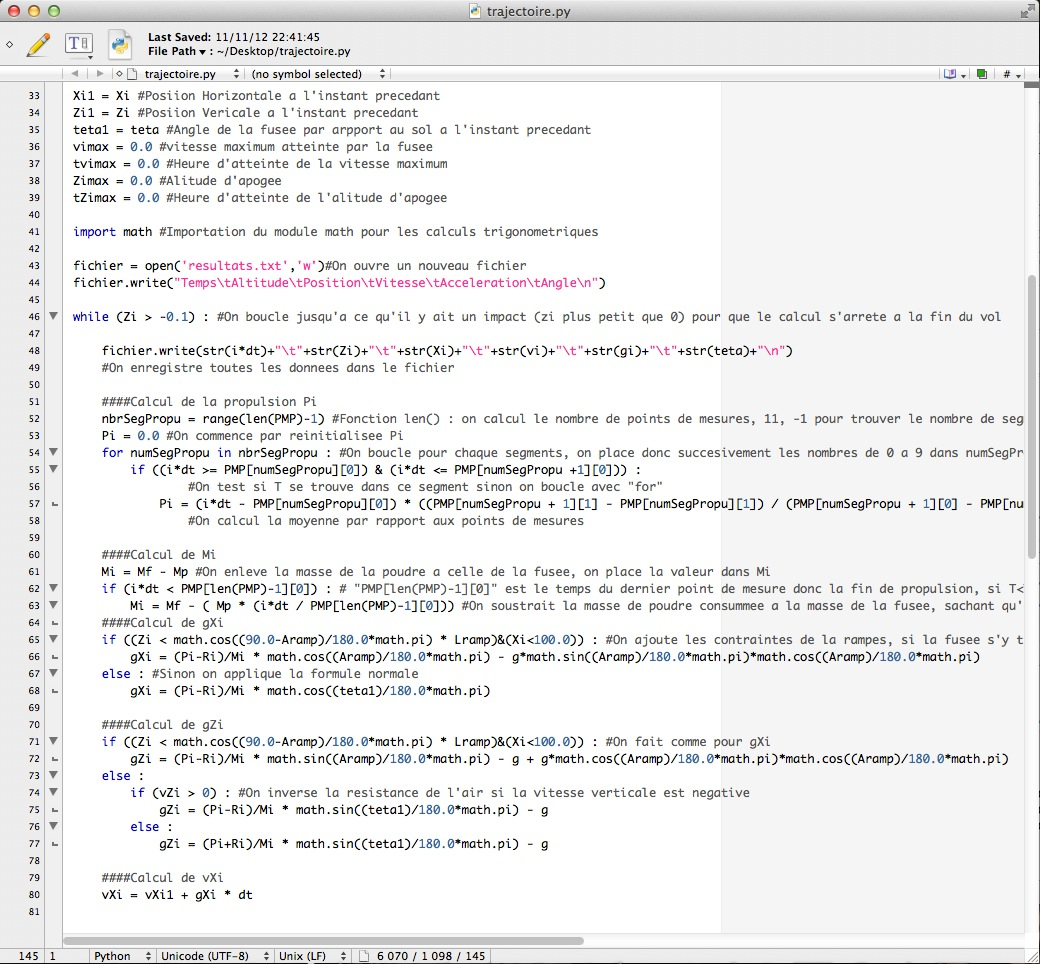1040x964 pixels.
Task: Click the next document forward arrow
Action: point(99,74)
